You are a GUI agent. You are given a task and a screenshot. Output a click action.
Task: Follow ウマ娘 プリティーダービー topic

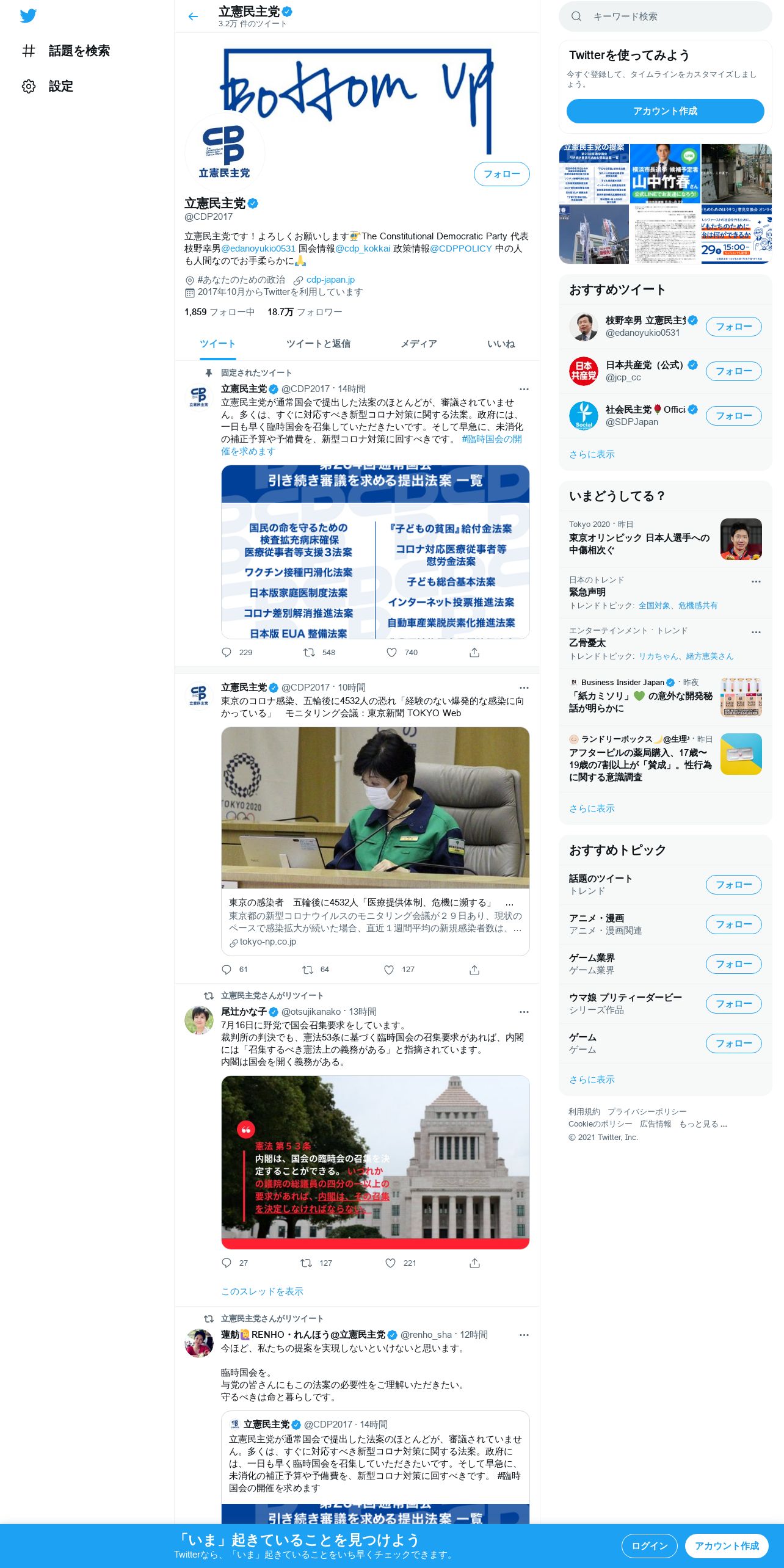pyautogui.click(x=733, y=1004)
